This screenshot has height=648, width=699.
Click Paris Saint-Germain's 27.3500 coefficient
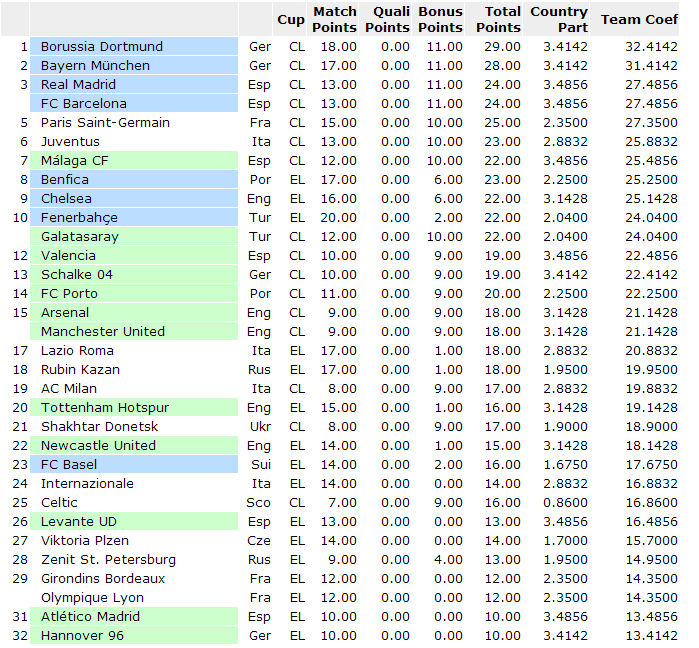coord(651,123)
